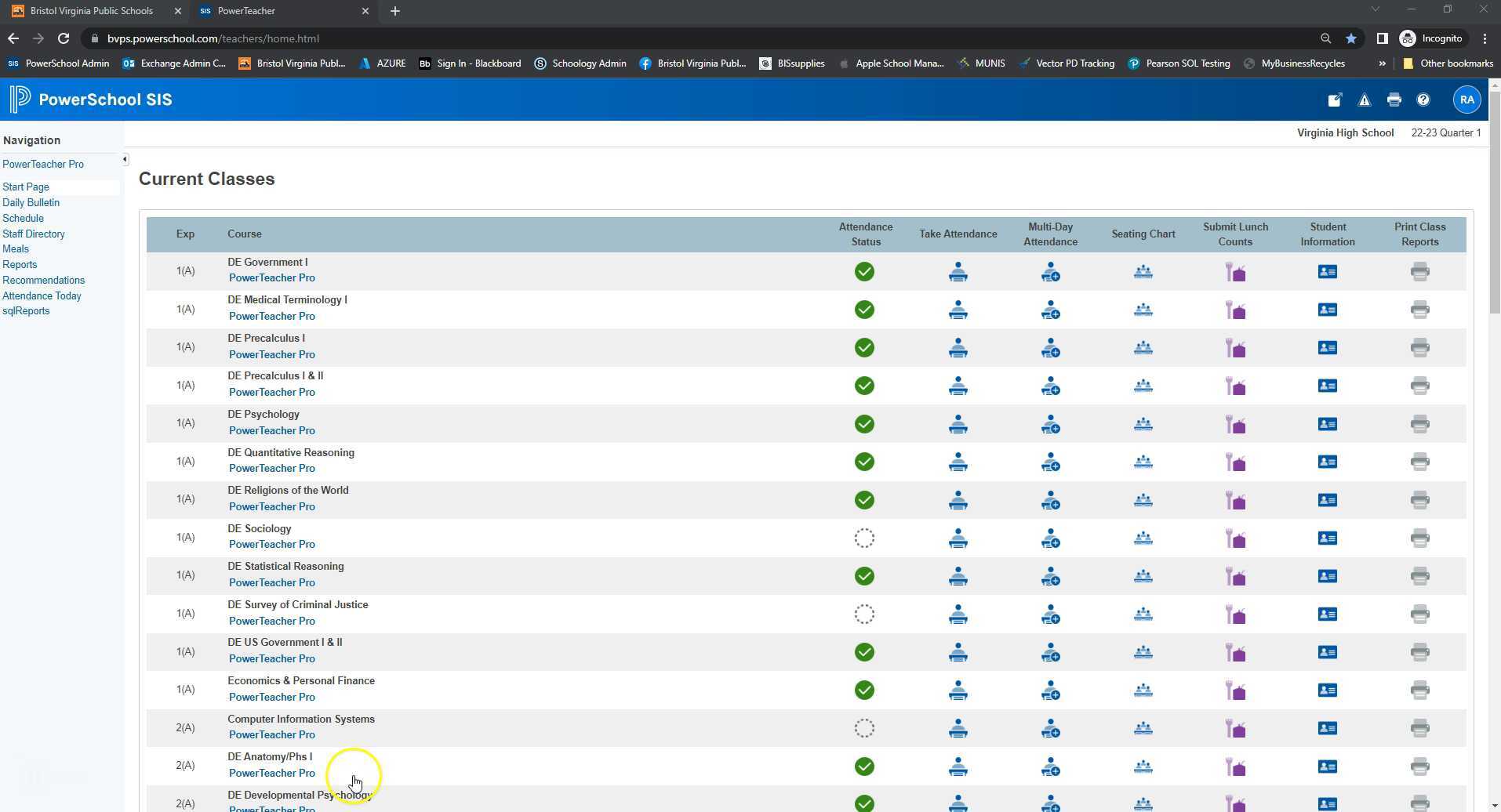Click the green attendance check for DE Quantitative Reasoning
1501x812 pixels.
pyautogui.click(x=864, y=462)
